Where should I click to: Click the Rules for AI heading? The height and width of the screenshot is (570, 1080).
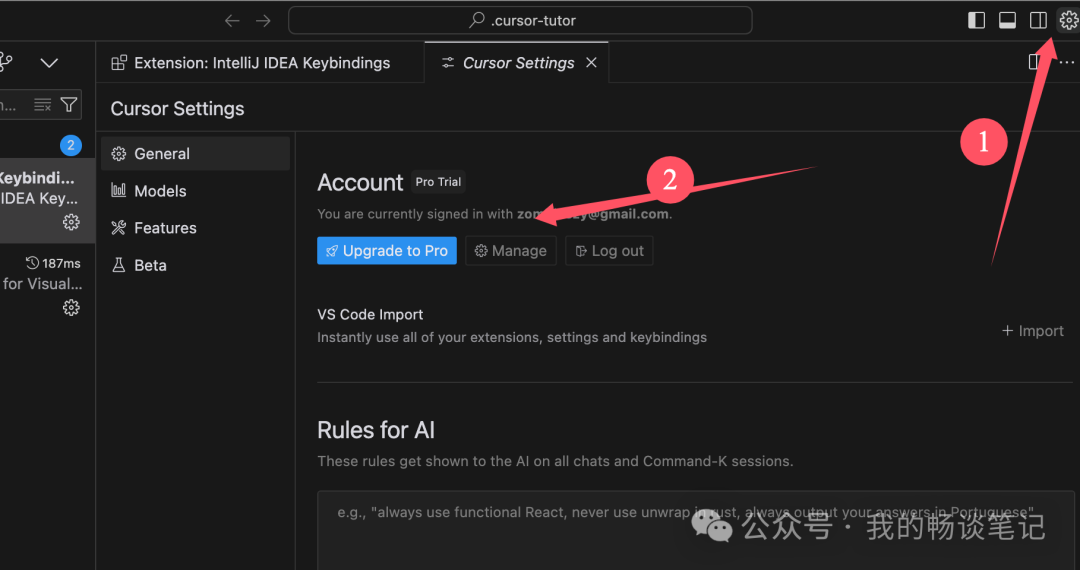coord(376,430)
